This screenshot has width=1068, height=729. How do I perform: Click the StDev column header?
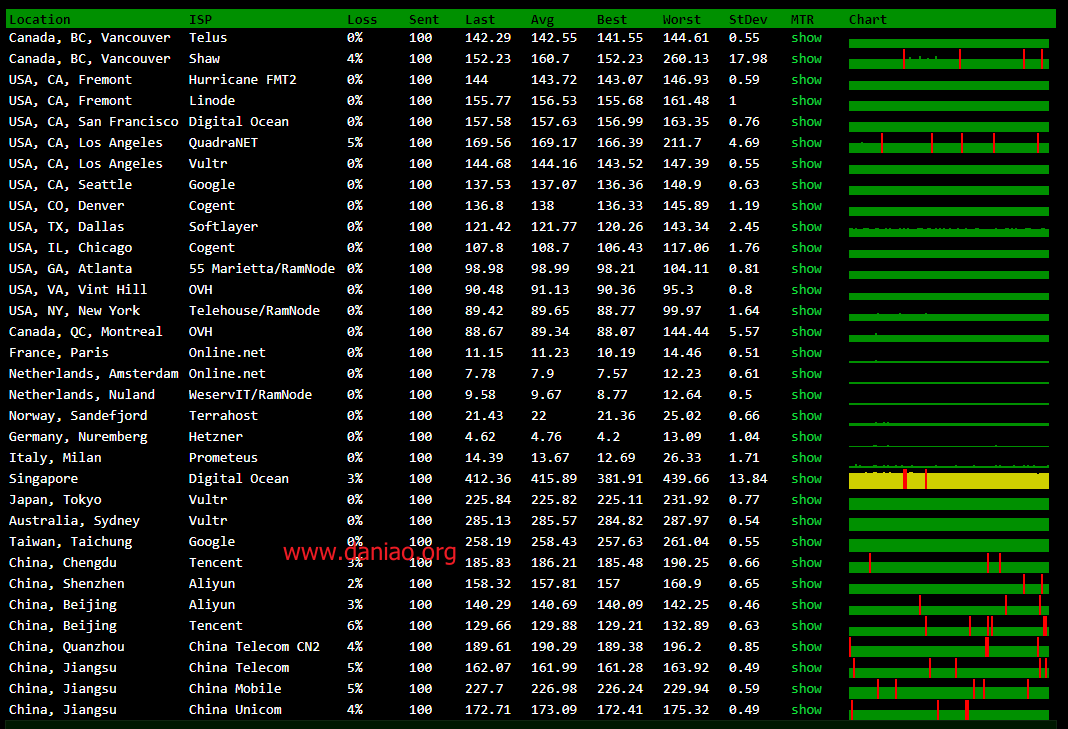pos(748,20)
